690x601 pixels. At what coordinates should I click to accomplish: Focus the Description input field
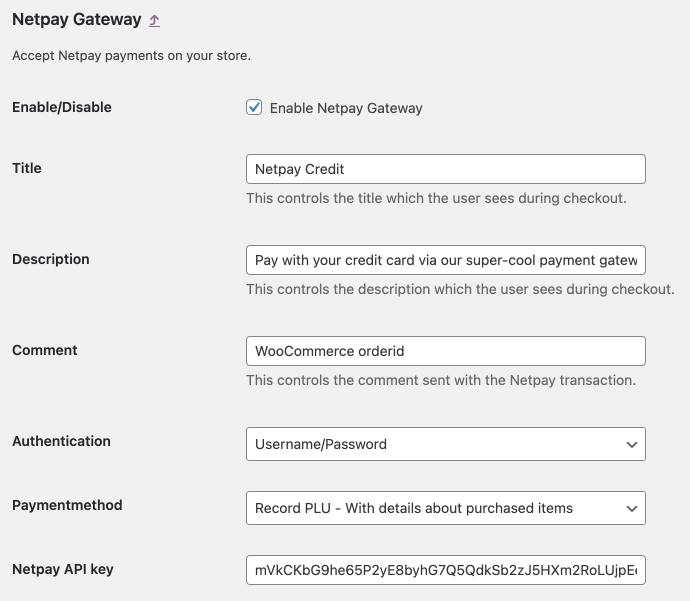(x=446, y=260)
